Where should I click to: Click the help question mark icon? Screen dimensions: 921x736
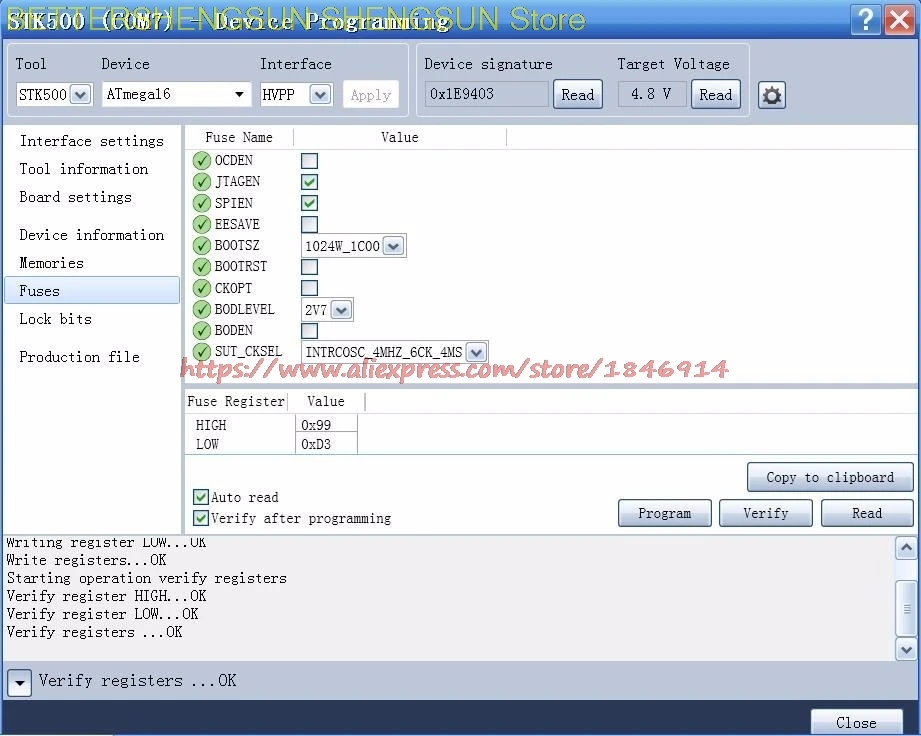click(x=866, y=19)
